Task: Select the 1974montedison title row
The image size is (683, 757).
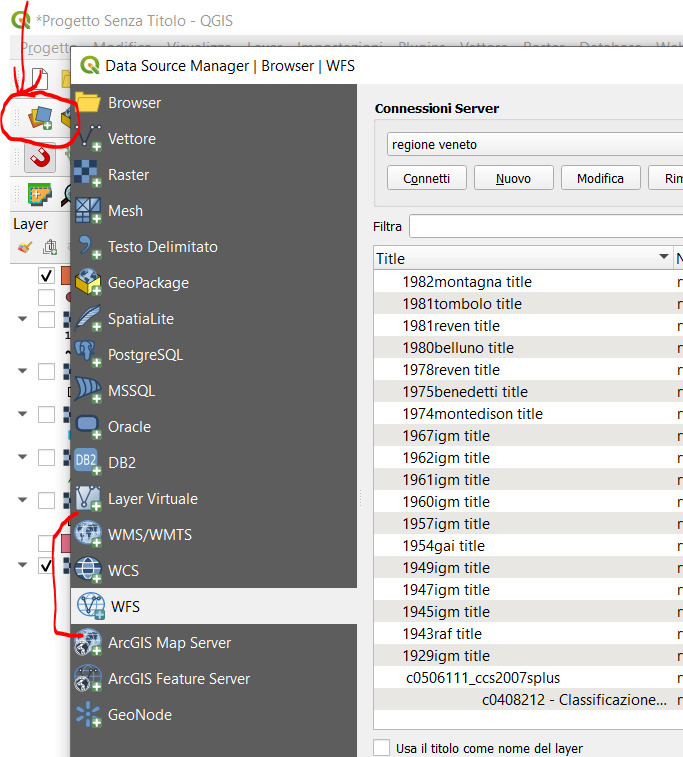Action: coord(528,414)
